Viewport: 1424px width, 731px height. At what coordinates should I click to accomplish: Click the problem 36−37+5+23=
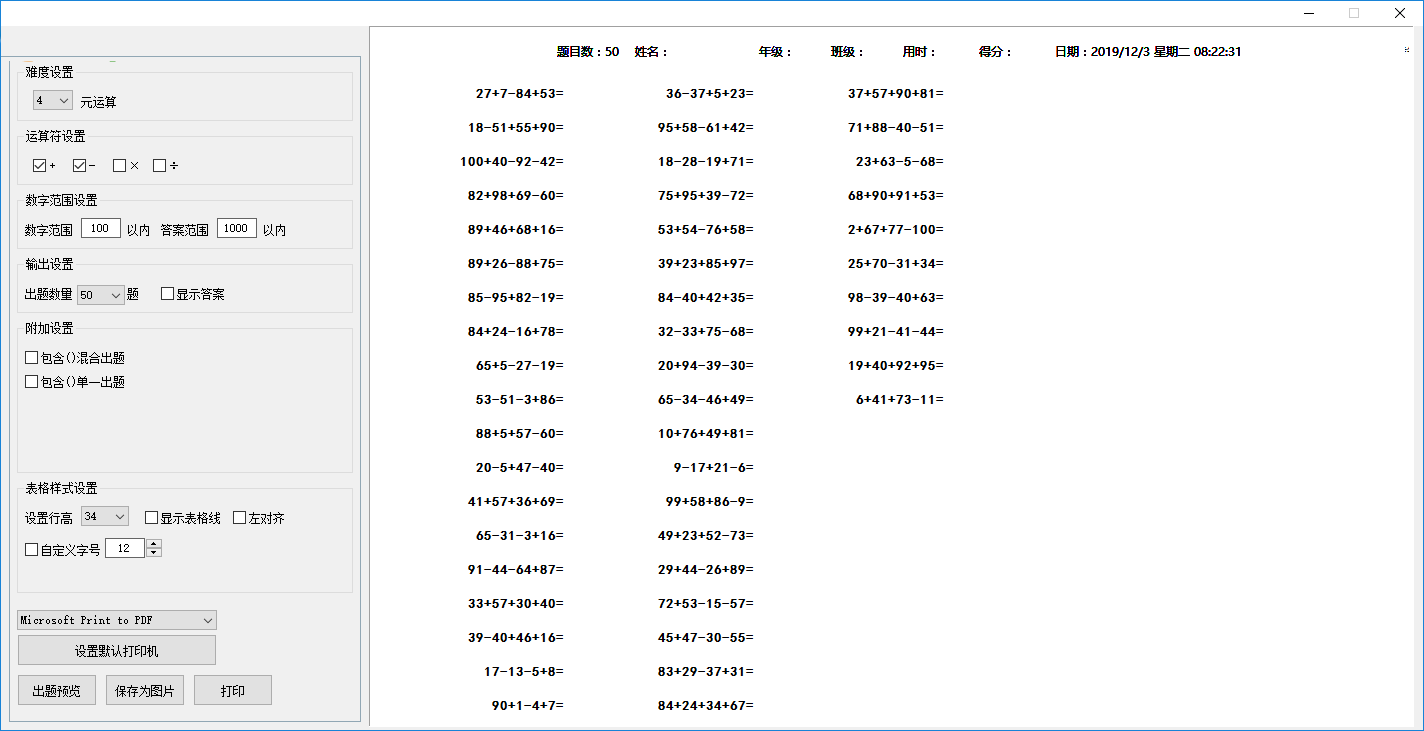click(x=710, y=94)
